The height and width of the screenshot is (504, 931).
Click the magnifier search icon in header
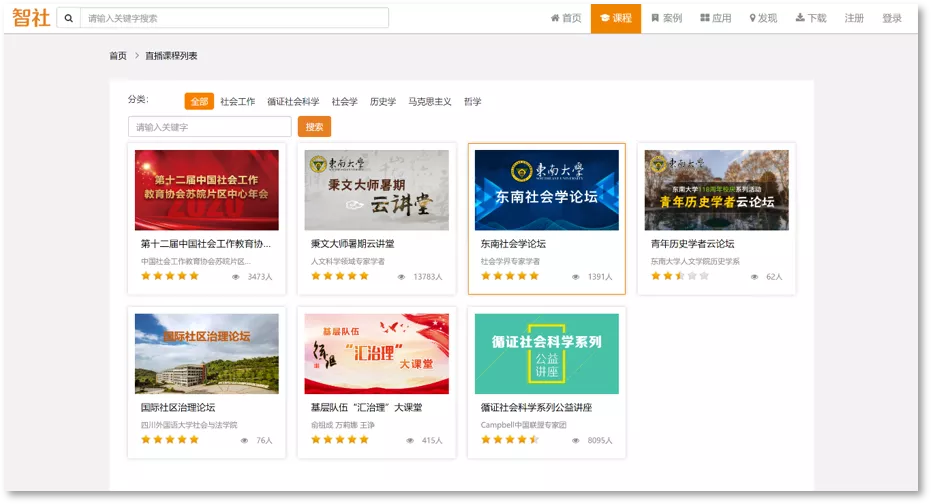pos(69,18)
